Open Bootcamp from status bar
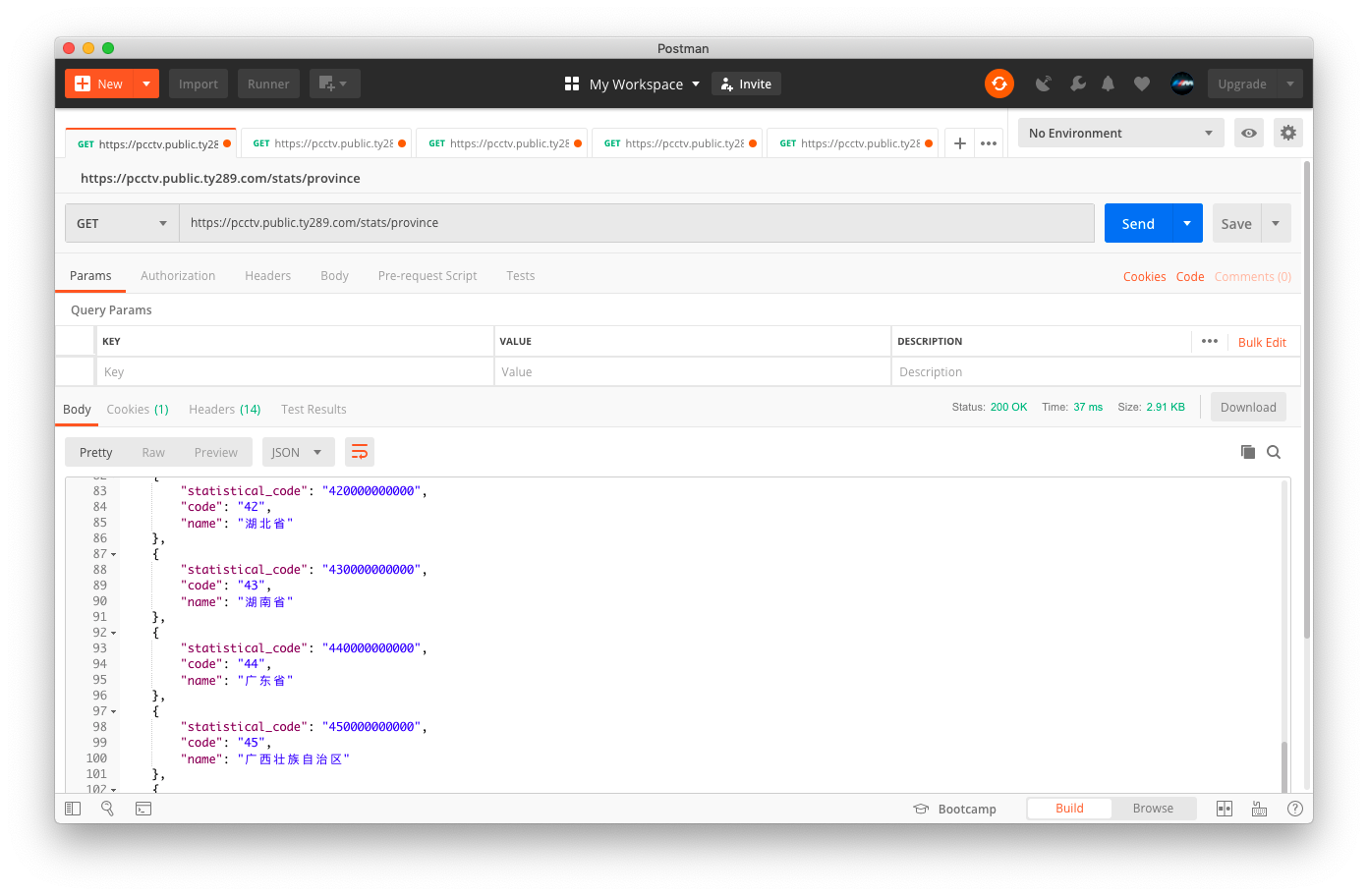Screen dimensions: 1368x896 coord(954,809)
